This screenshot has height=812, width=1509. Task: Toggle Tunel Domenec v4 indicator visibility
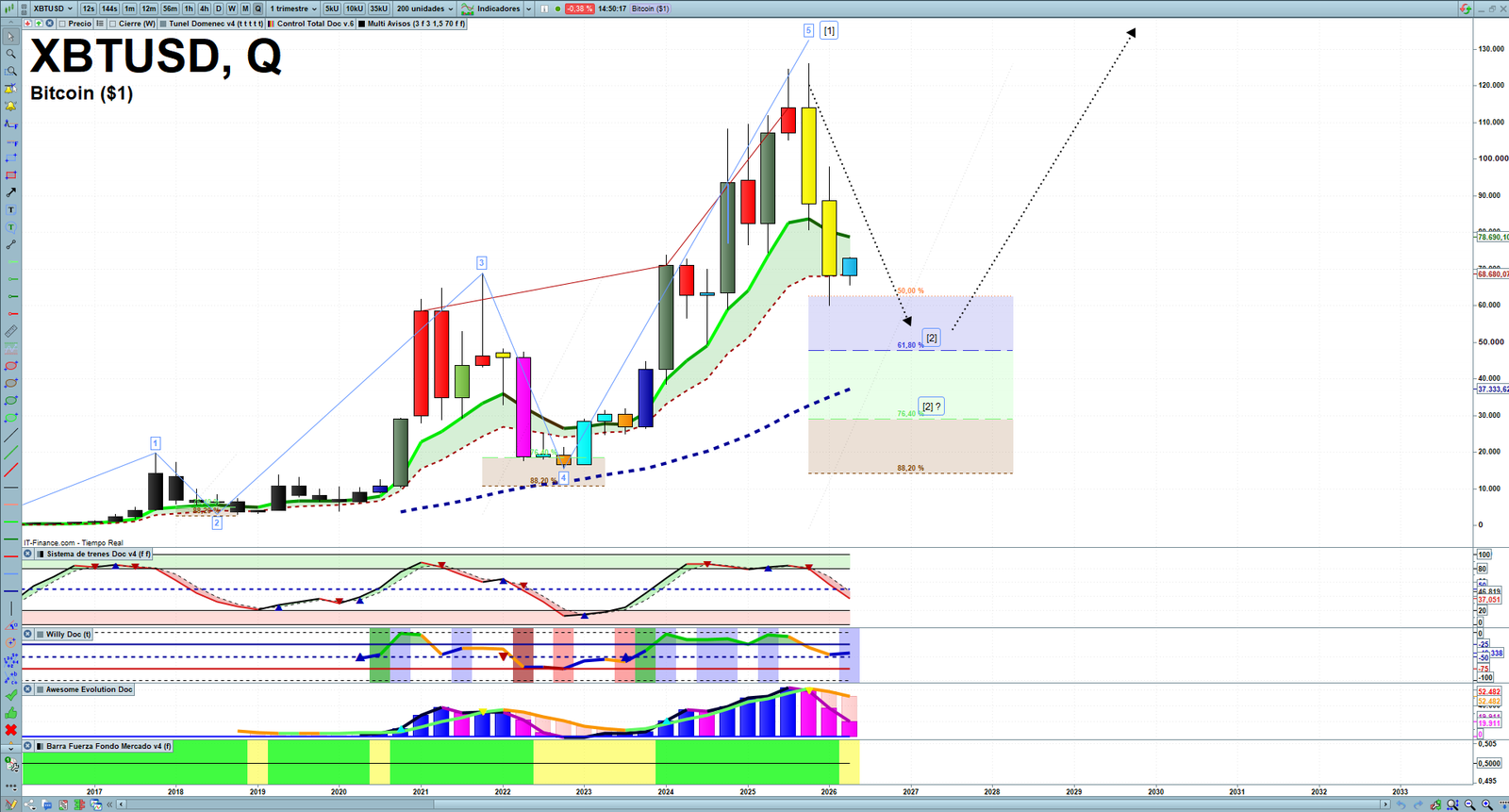tap(164, 24)
